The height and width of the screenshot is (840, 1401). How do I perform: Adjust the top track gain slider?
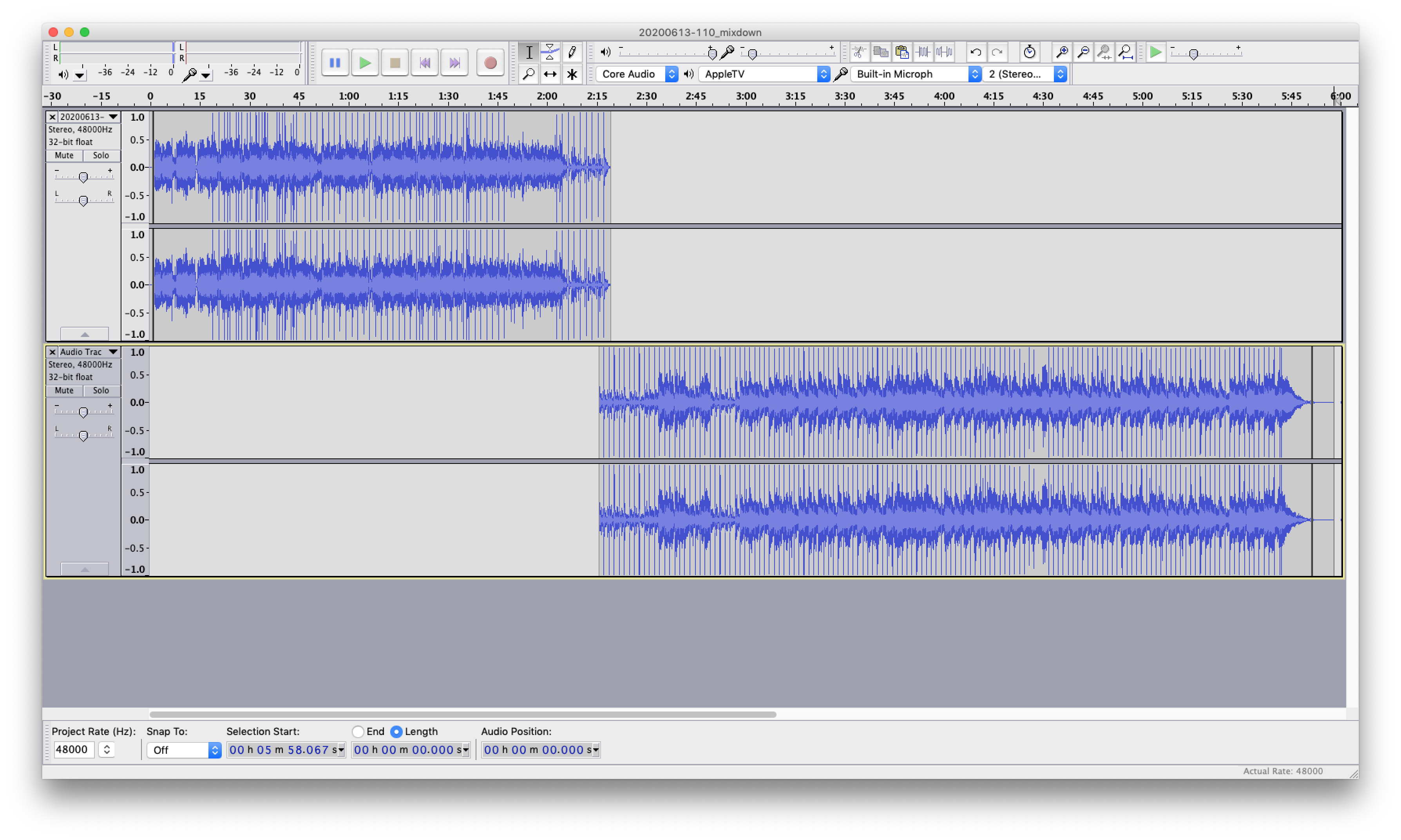click(x=83, y=177)
